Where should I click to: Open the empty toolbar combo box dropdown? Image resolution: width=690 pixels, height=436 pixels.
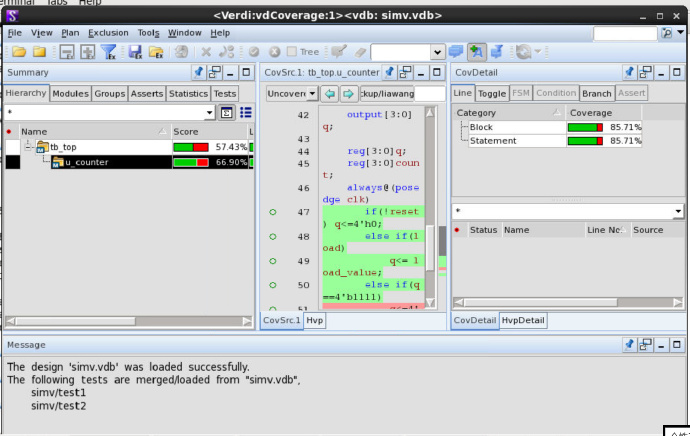tap(437, 52)
